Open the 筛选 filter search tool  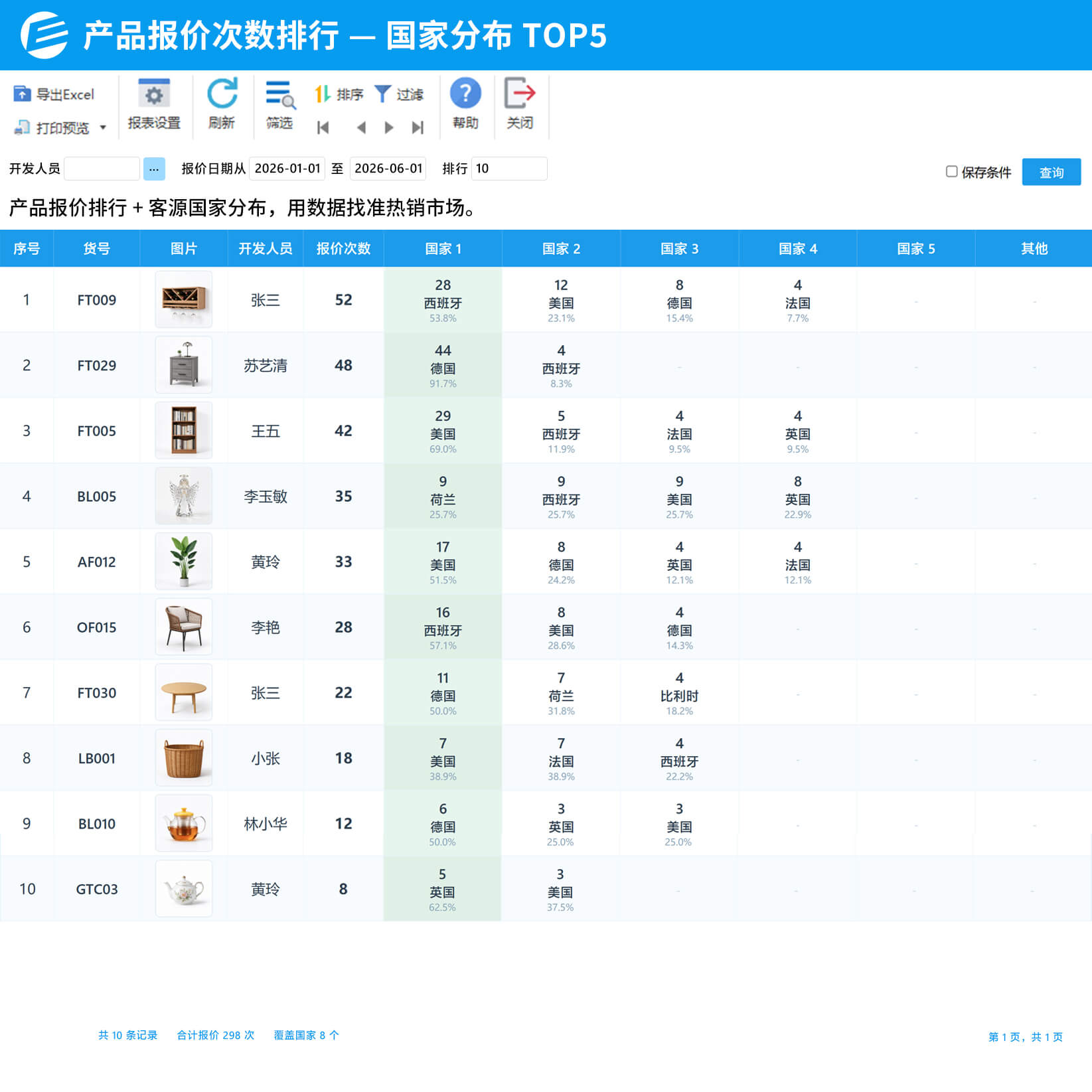279,105
